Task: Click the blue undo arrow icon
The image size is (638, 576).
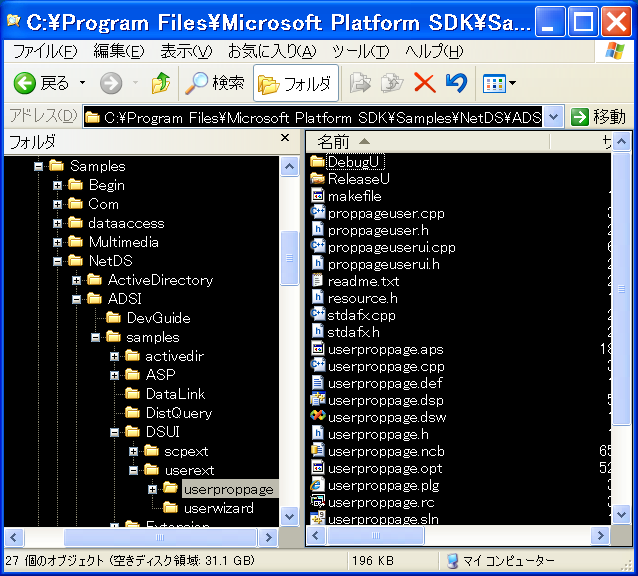Action: 456,83
